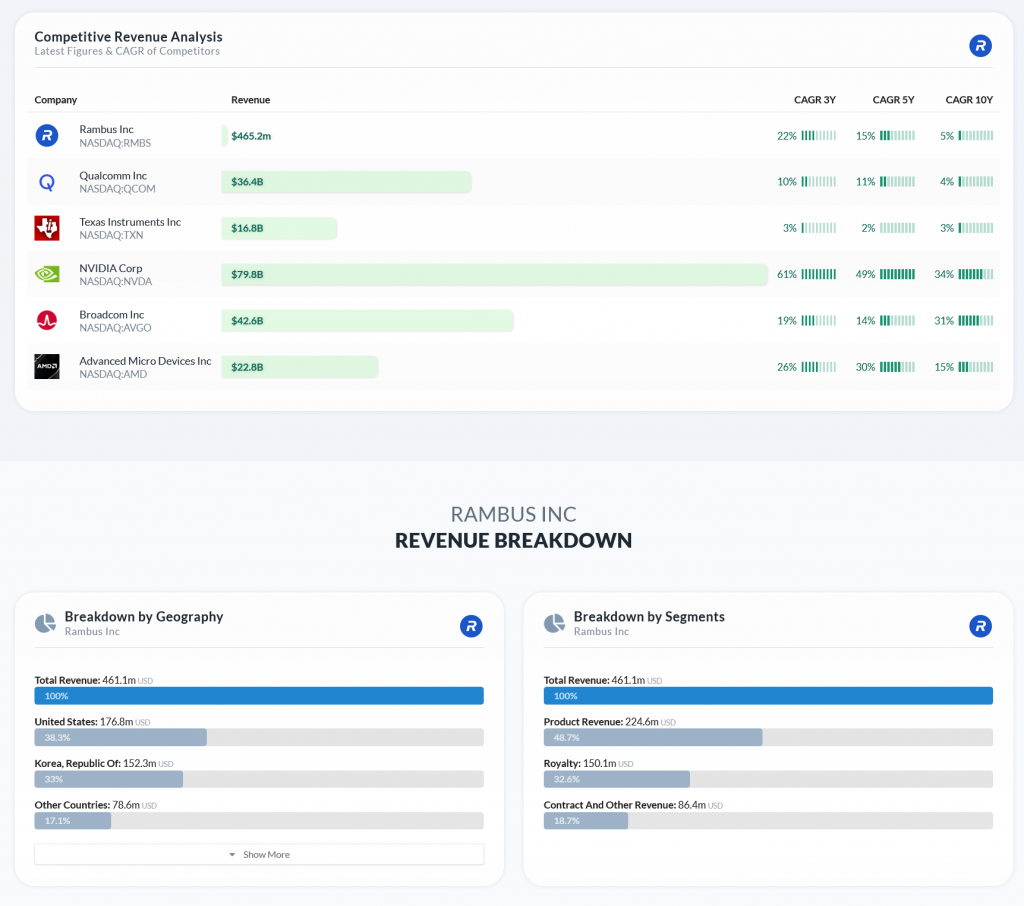Click Rambus's $465.2m revenue value
This screenshot has width=1024, height=906.
pyautogui.click(x=251, y=136)
